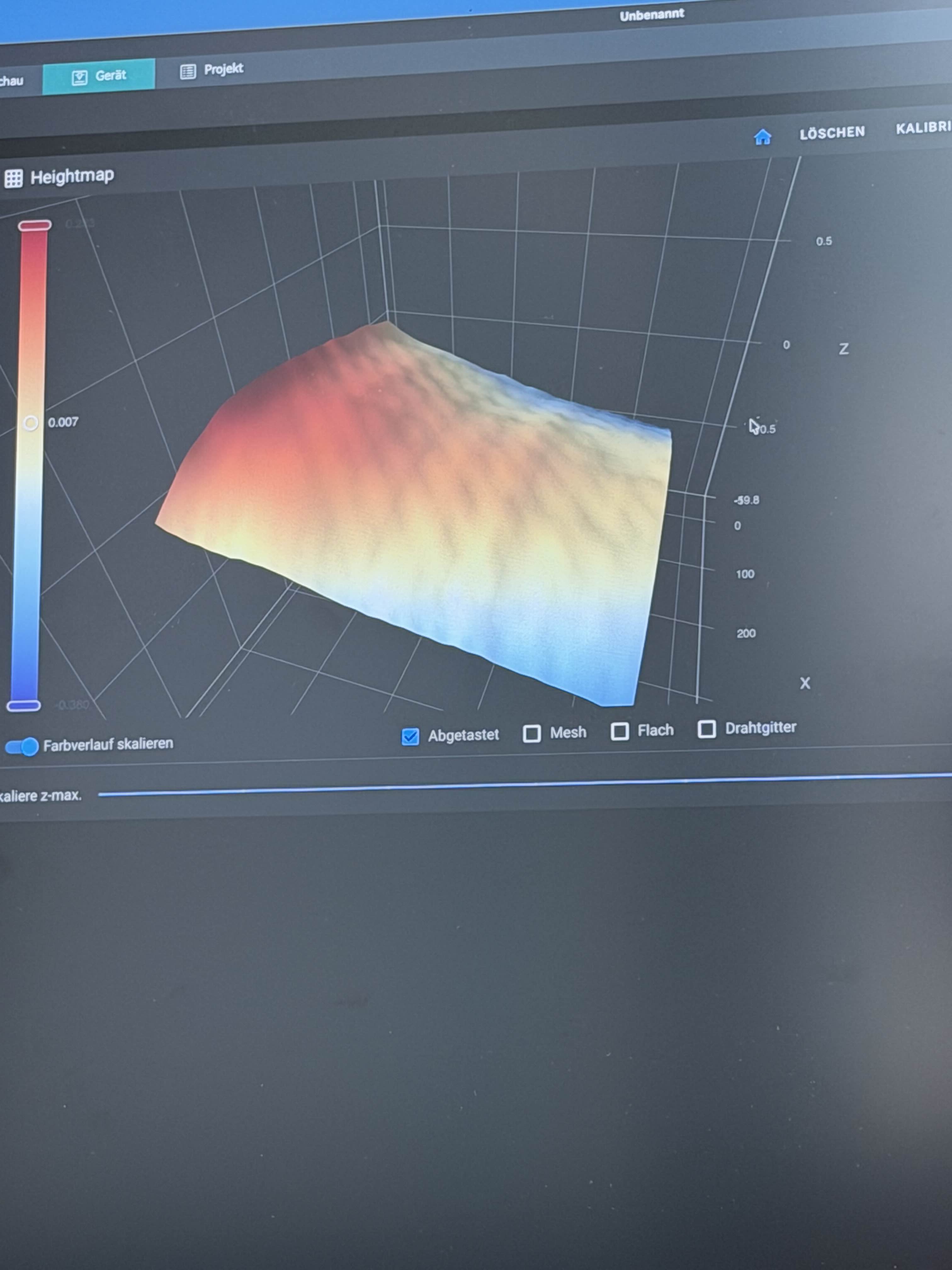Screen dimensions: 952x1270
Task: Toggle the Farbverlauf skalieren switch
Action: [22, 747]
